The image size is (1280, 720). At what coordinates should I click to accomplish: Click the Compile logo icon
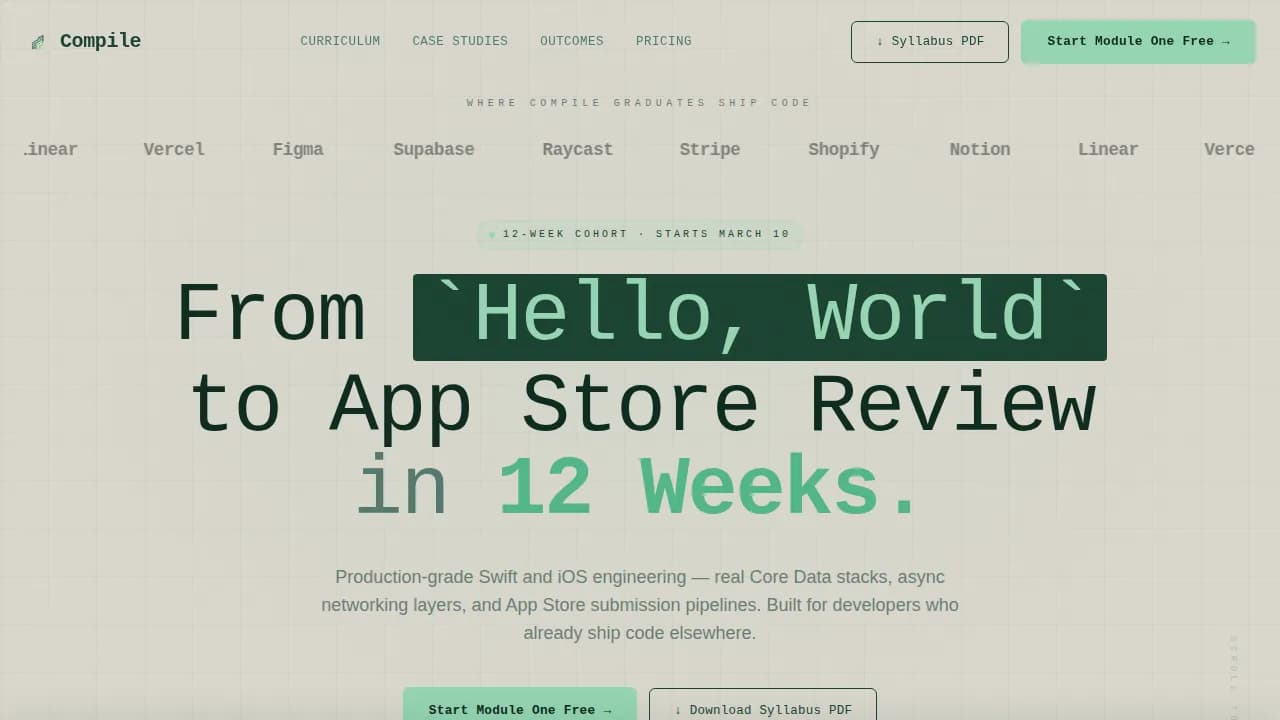click(x=38, y=42)
